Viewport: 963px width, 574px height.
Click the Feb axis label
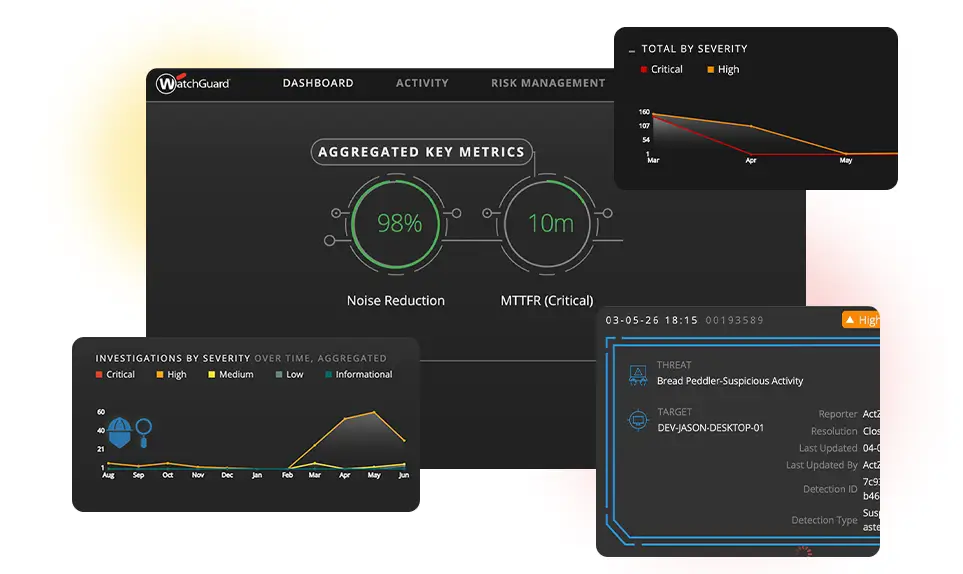point(287,475)
